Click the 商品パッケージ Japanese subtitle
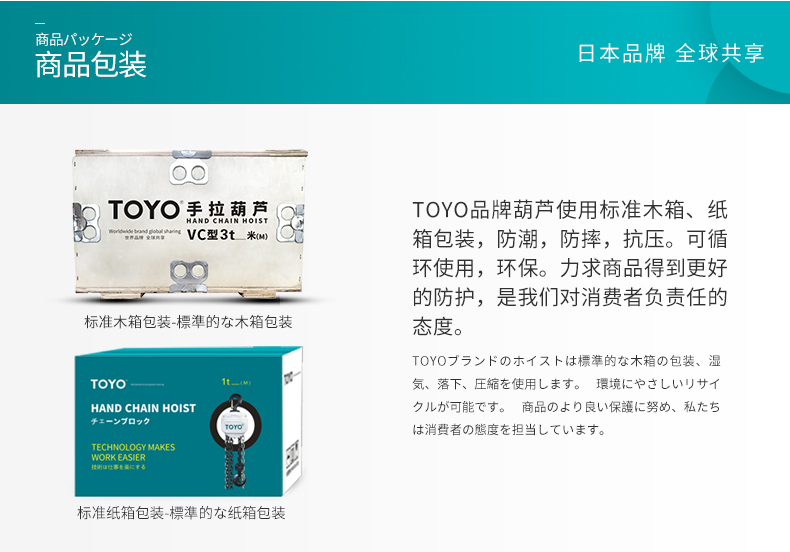 (84, 39)
